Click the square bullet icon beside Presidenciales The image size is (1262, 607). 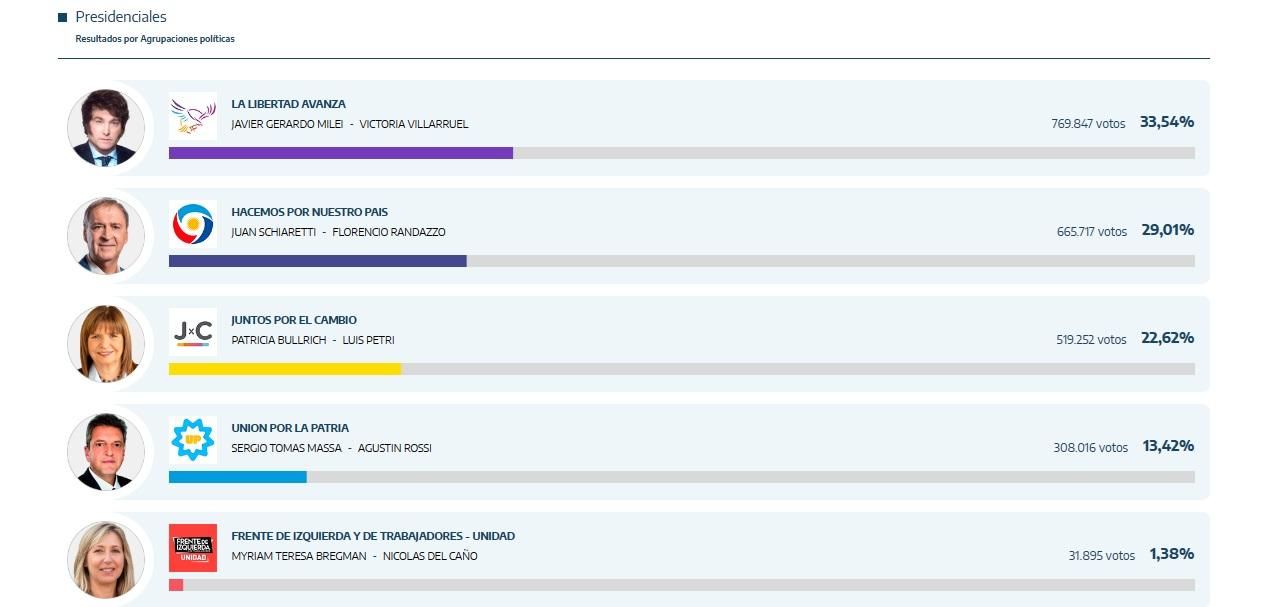coord(63,17)
